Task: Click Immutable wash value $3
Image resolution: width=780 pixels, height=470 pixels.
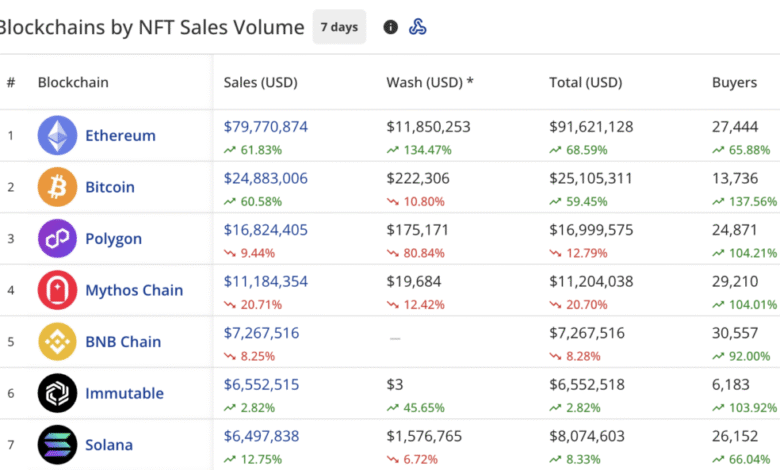Action: pyautogui.click(x=395, y=385)
